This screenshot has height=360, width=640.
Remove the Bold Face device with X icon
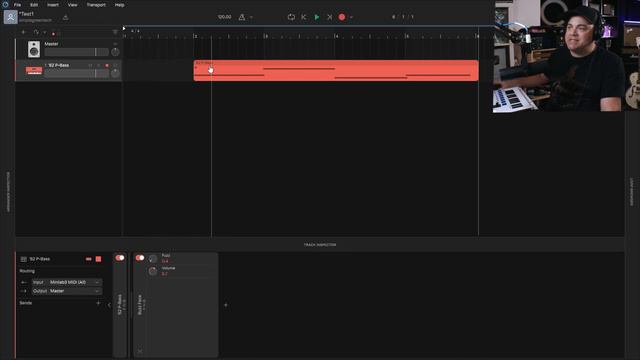(140, 351)
